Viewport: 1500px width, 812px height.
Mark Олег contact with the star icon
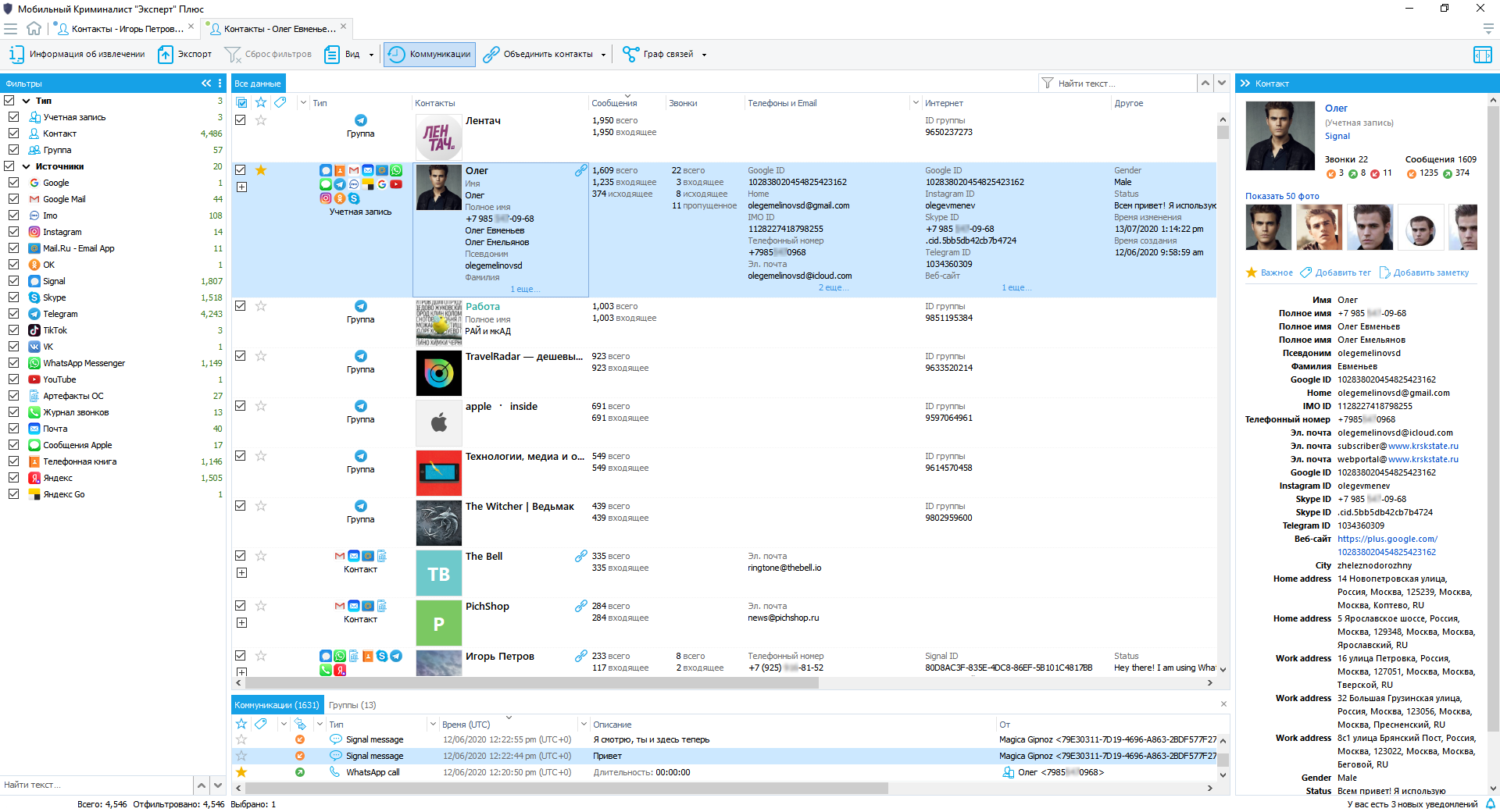[261, 170]
